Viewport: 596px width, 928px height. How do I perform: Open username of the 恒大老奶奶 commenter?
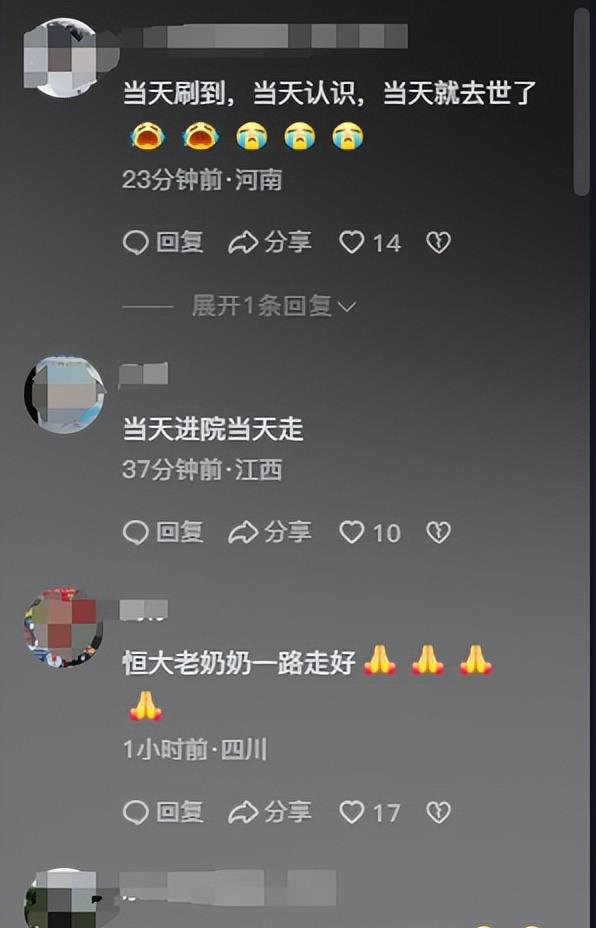(x=143, y=610)
